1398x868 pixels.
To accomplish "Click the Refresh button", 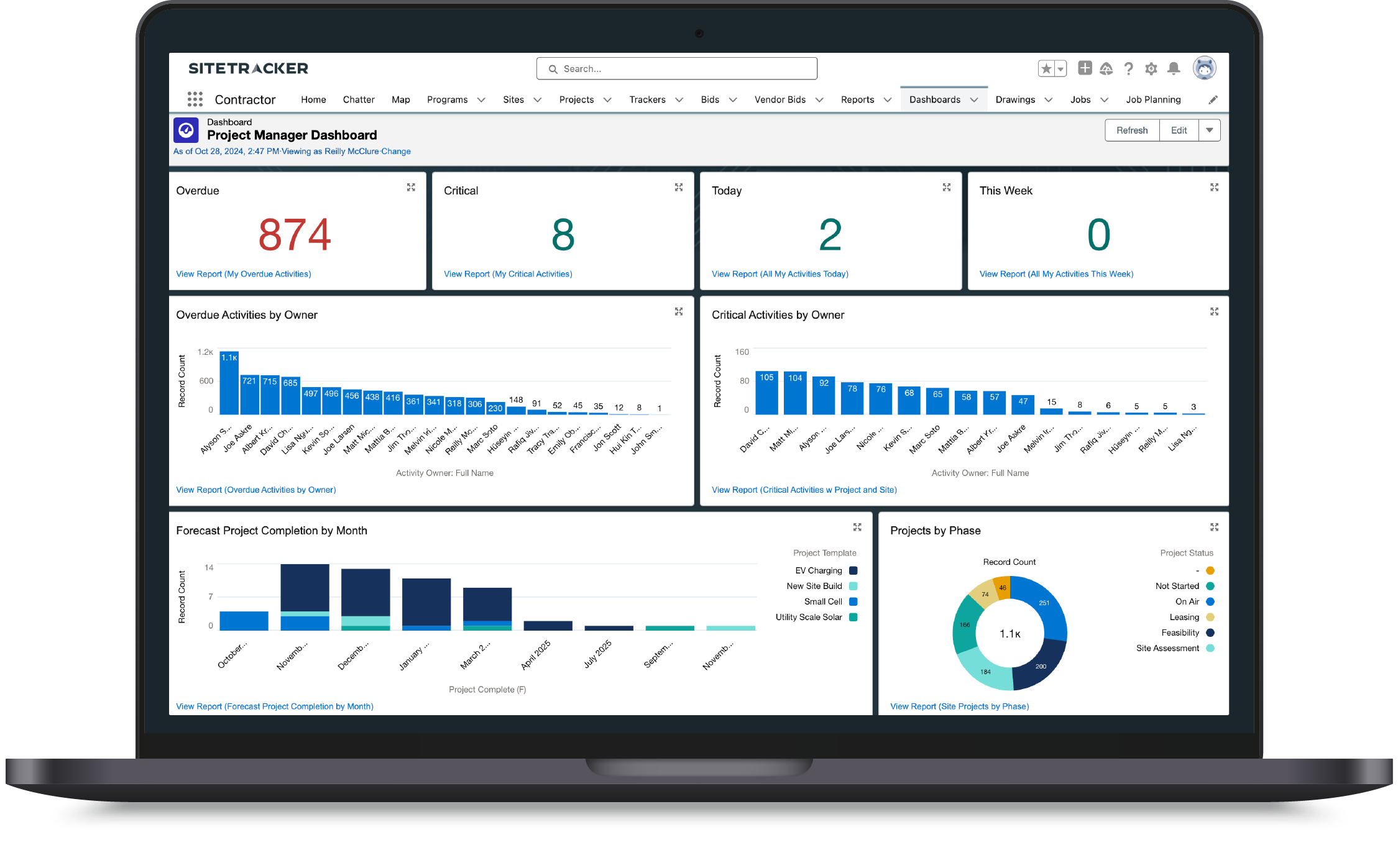I will click(x=1132, y=130).
